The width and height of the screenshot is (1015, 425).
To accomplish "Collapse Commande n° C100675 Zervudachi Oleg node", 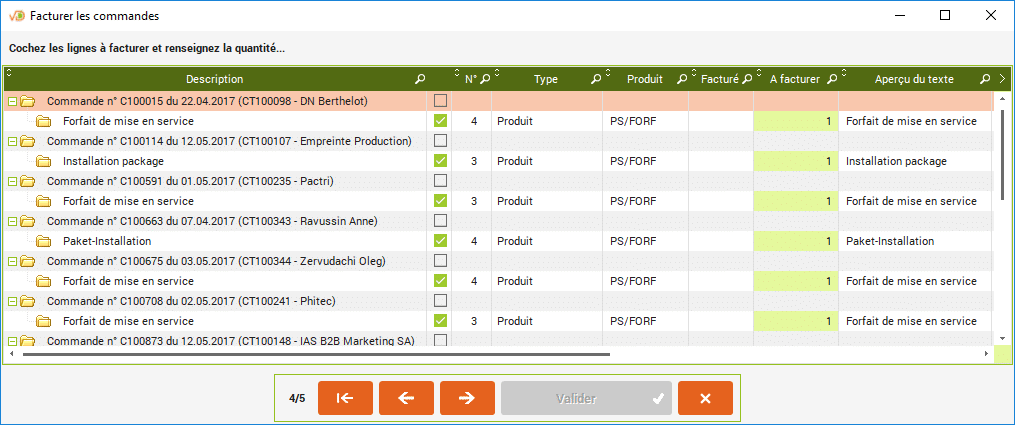I will (12, 261).
